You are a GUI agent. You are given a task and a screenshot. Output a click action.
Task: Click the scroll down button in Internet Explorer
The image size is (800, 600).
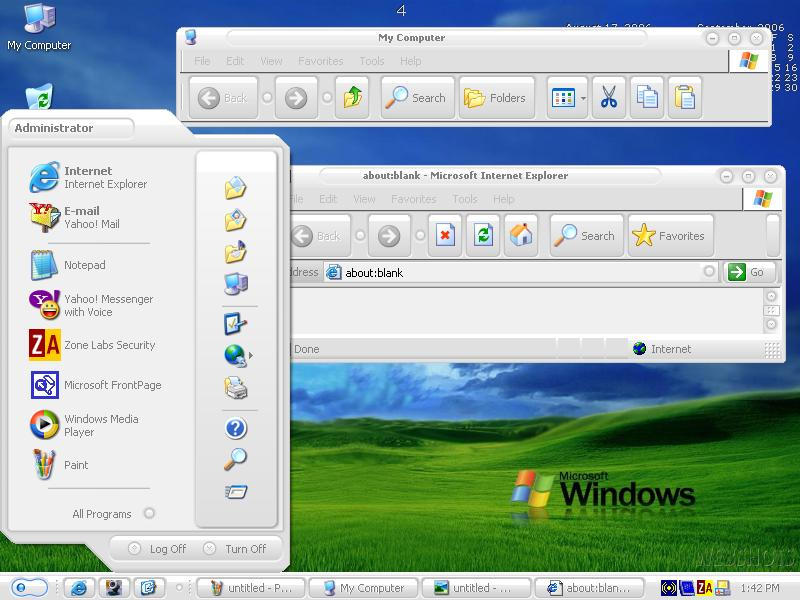(x=771, y=324)
